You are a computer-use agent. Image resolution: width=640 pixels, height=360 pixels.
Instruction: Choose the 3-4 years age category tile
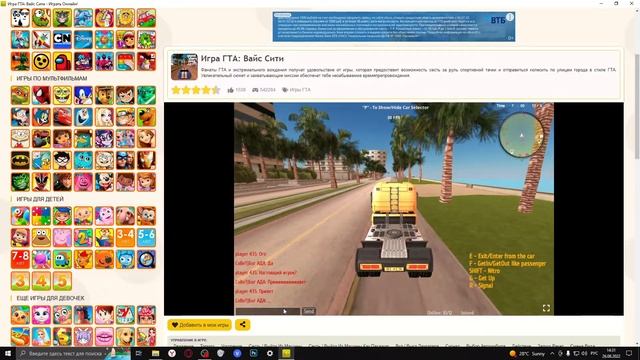pos(125,238)
